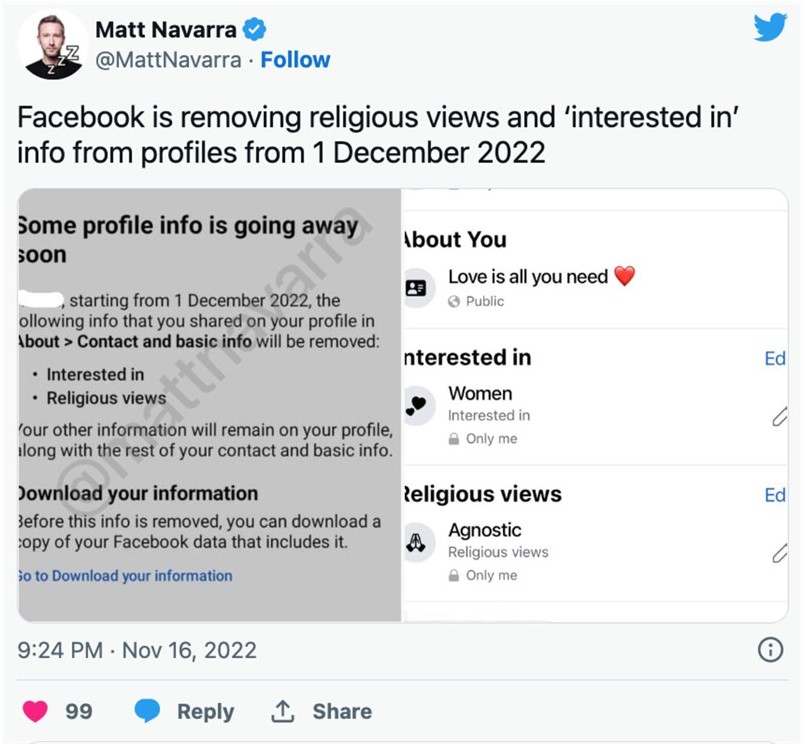
Task: Follow the @MattNavarra account
Action: pyautogui.click(x=295, y=60)
